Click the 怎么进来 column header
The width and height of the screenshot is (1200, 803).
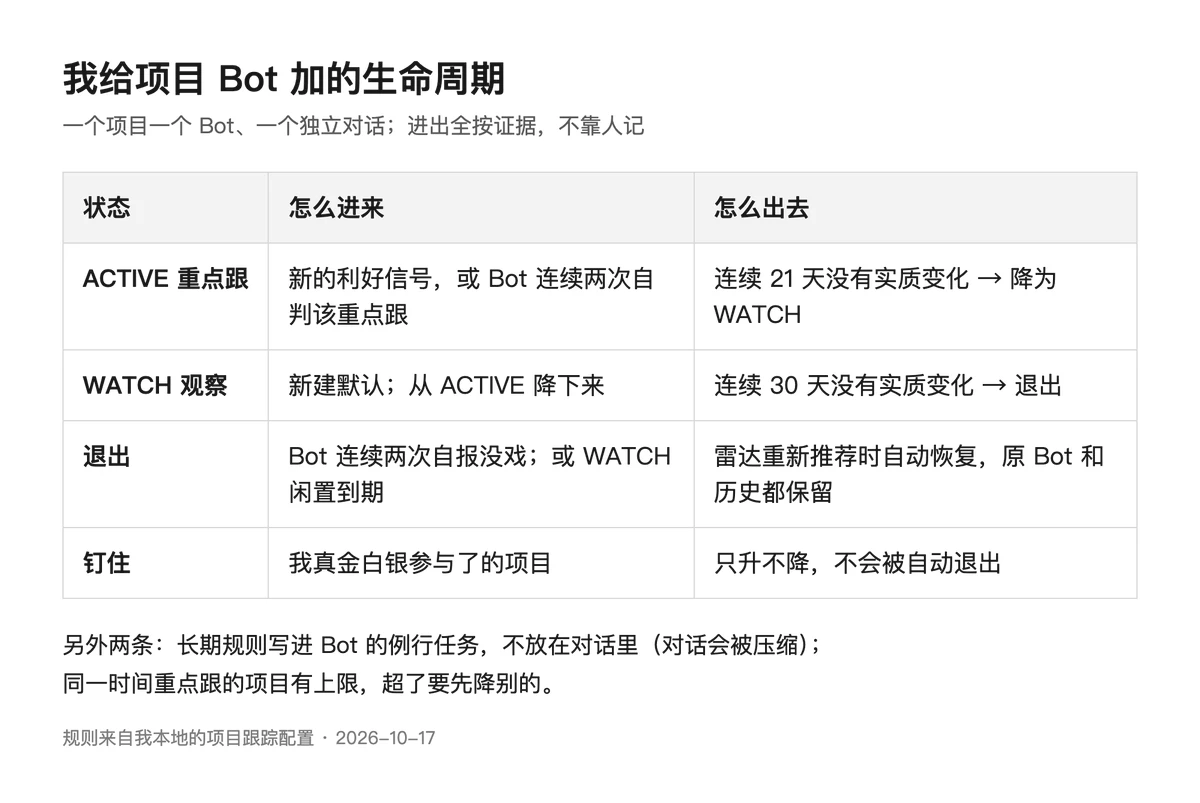click(x=337, y=208)
